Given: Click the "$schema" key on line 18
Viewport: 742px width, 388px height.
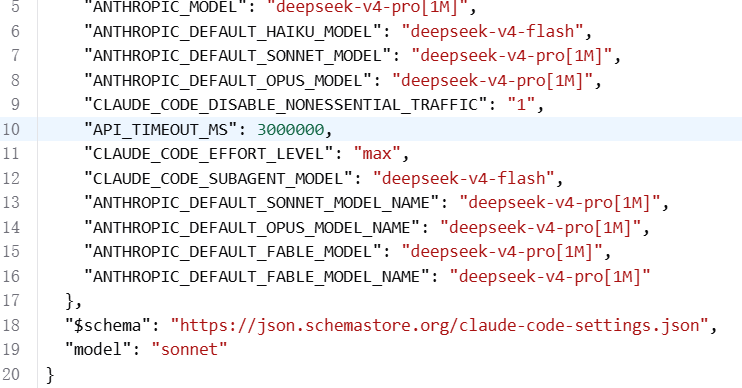Looking at the screenshot, I should [x=108, y=326].
